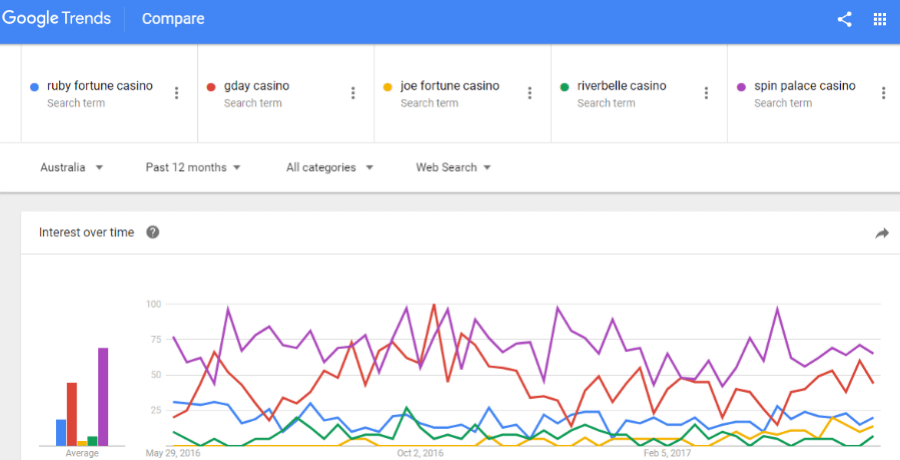Screen dimensions: 900x460
Task: Open more options for spin palace casino
Action: coord(883,92)
